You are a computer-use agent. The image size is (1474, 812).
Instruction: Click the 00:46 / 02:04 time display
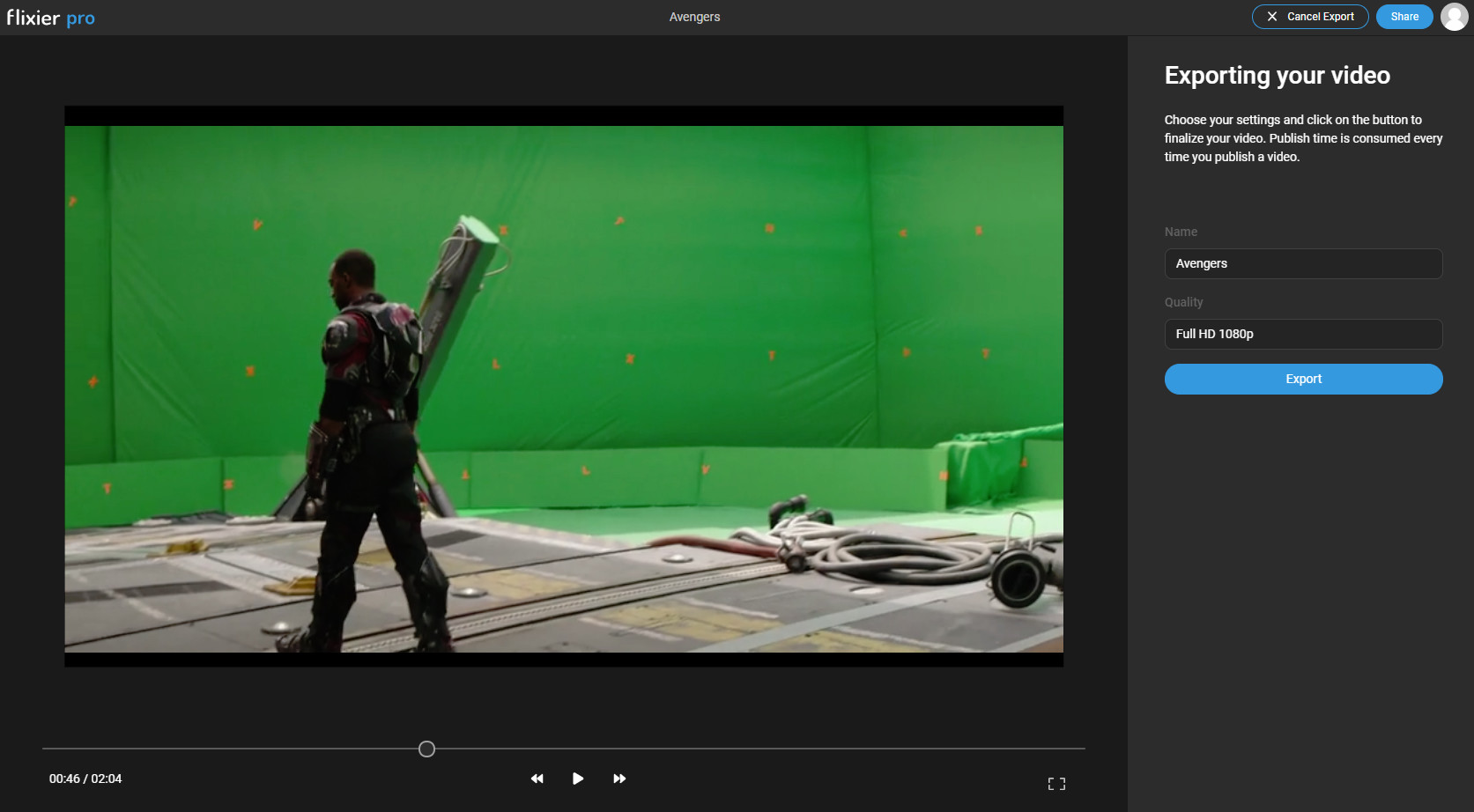tap(85, 779)
